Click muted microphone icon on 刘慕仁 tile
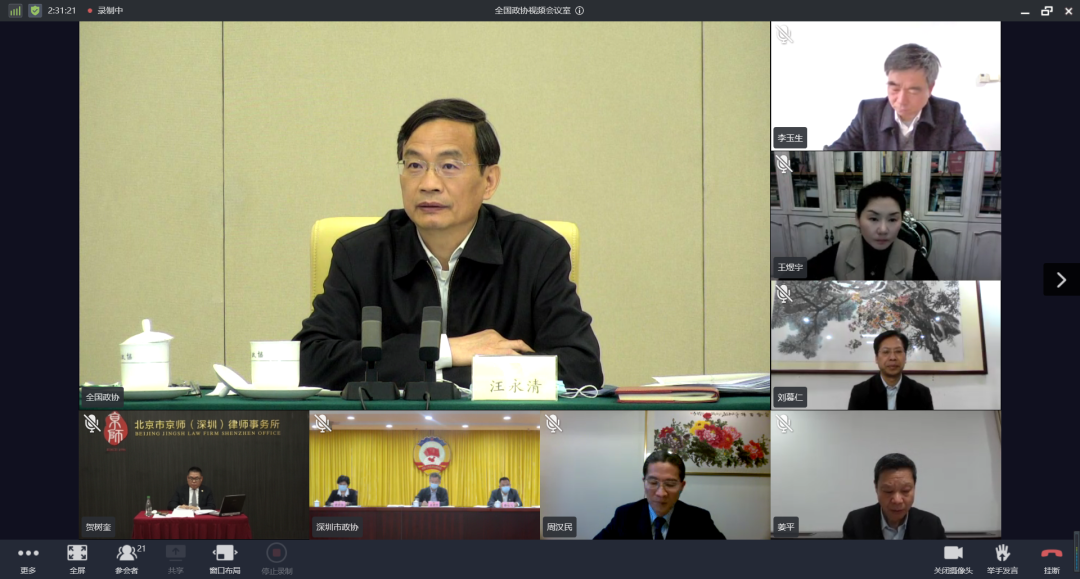This screenshot has width=1080, height=579. click(784, 293)
